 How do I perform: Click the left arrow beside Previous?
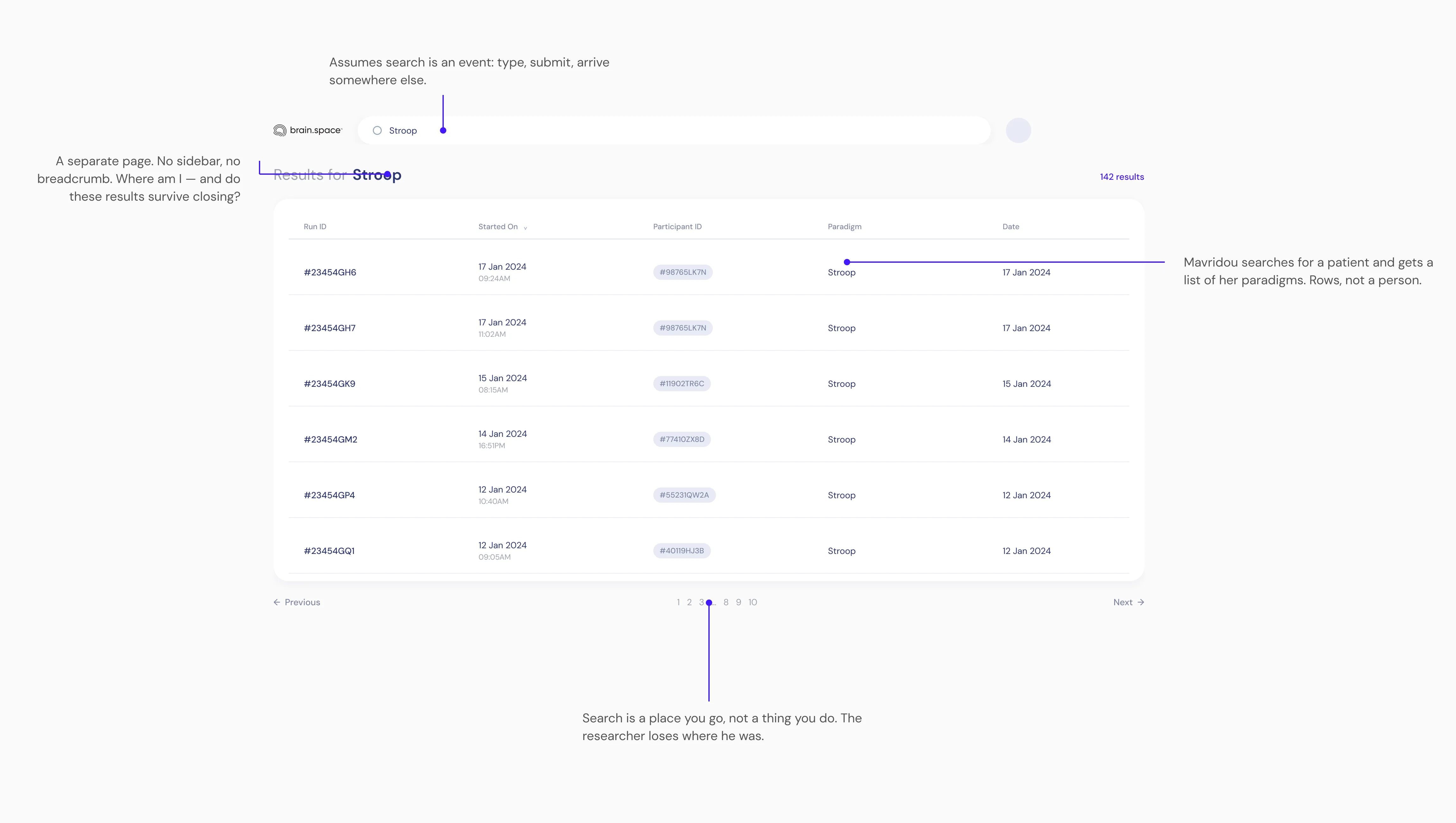click(x=277, y=602)
